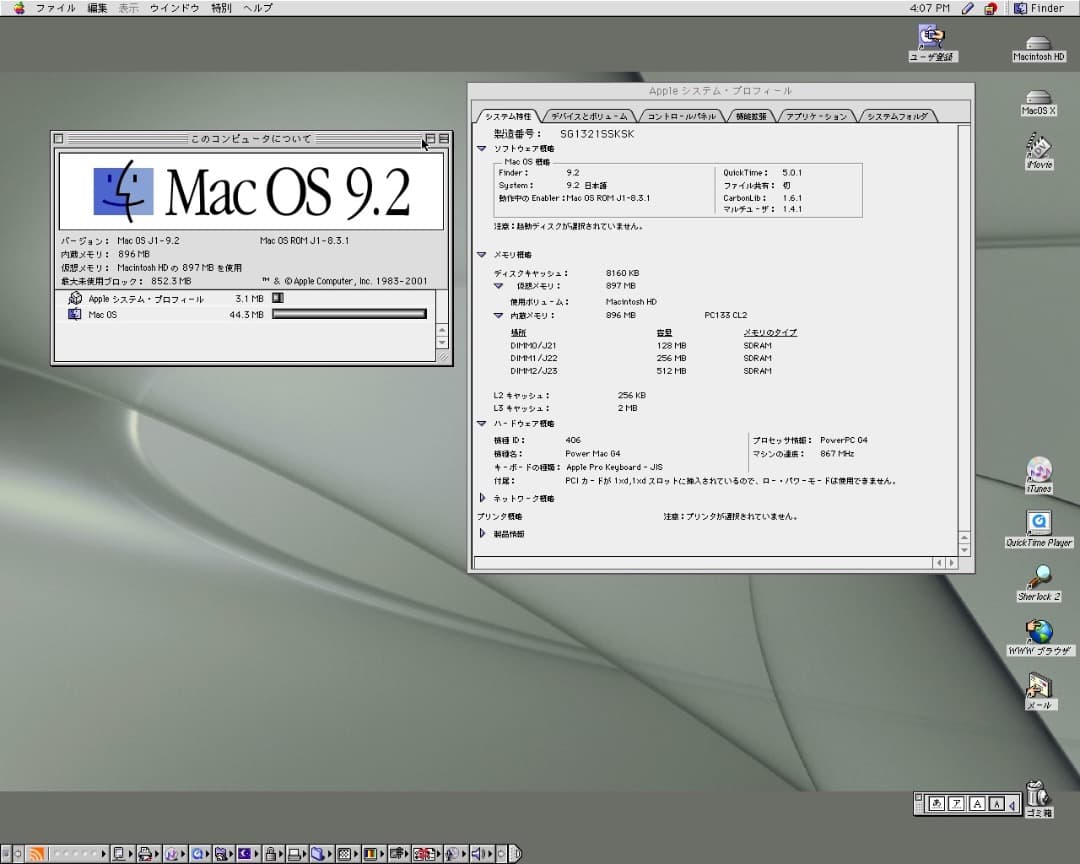Collapse the メモリ概略 section
This screenshot has height=864, width=1080.
(482, 254)
